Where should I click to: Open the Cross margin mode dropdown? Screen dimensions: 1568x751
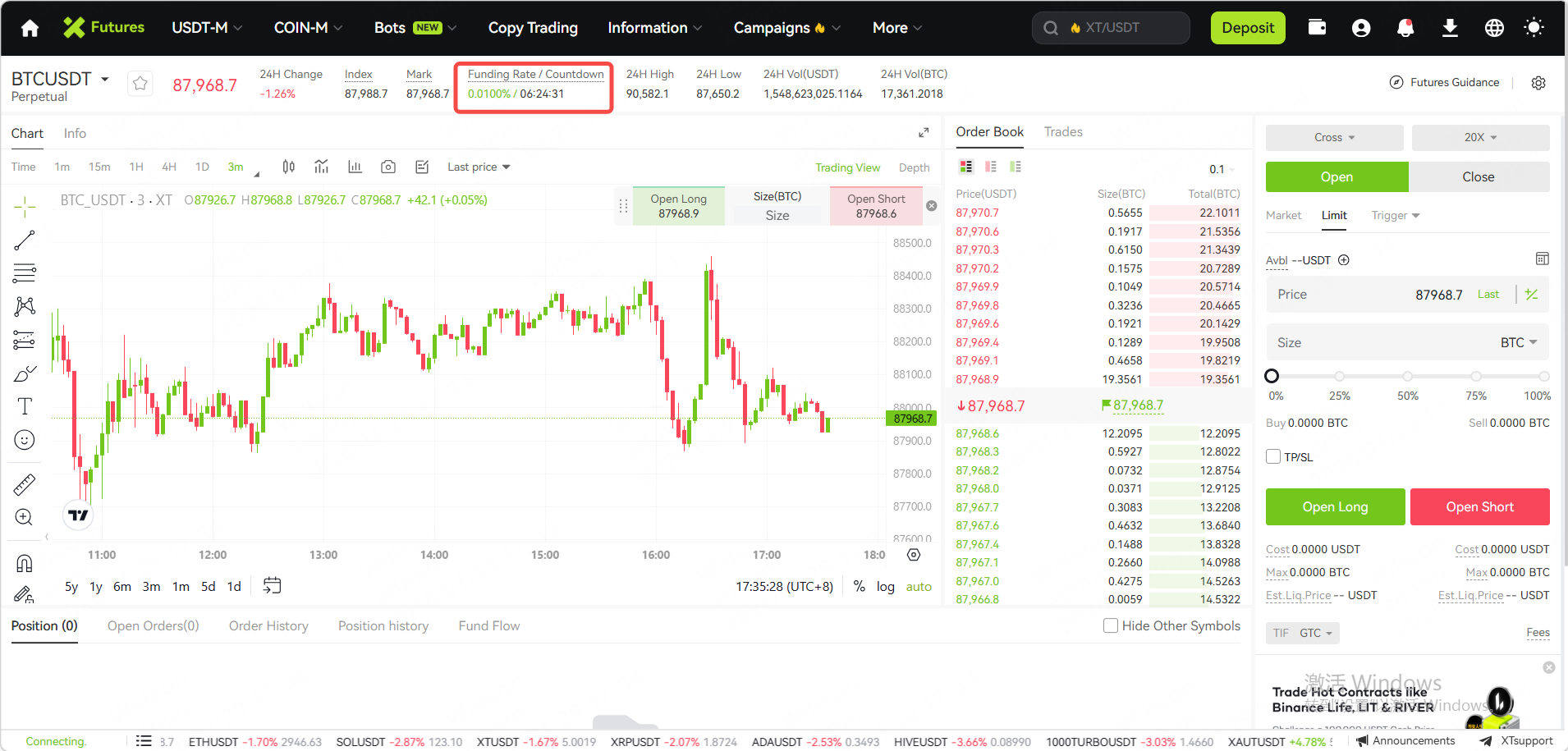coord(1334,138)
